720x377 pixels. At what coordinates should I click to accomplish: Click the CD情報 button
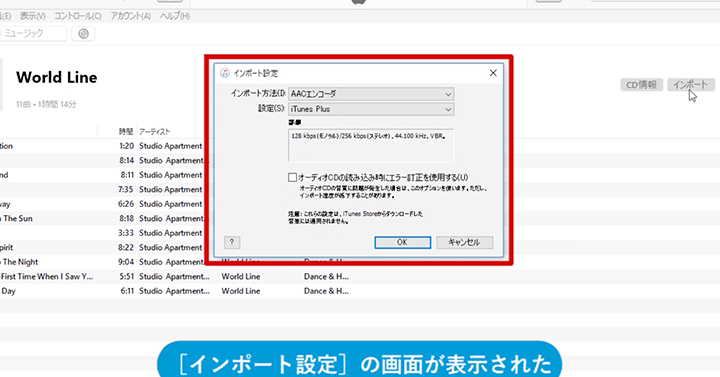tap(641, 85)
